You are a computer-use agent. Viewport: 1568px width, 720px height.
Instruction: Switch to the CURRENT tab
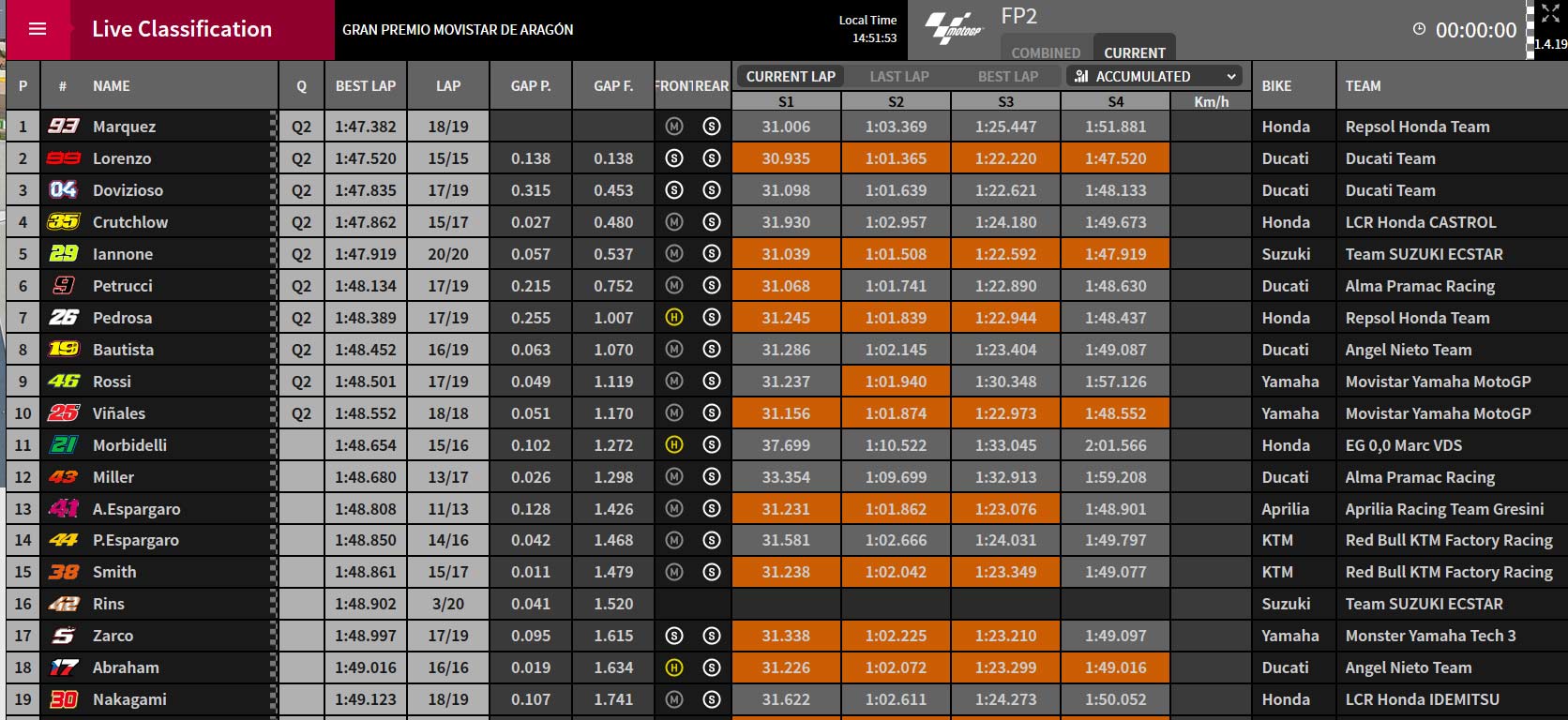(x=1134, y=52)
